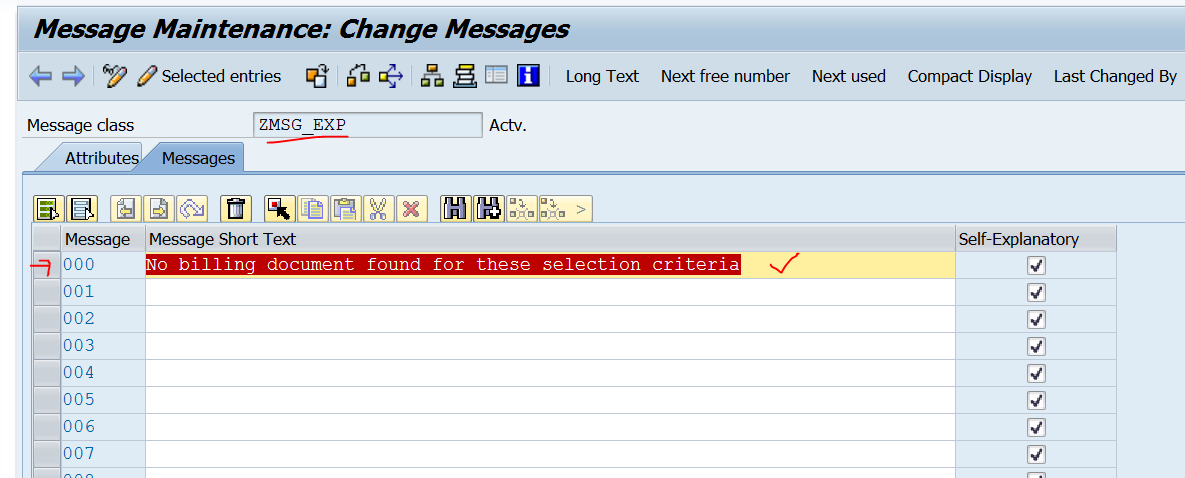The height and width of the screenshot is (478, 1185).
Task: Click the Selected entries pencil button
Action: click(x=209, y=76)
